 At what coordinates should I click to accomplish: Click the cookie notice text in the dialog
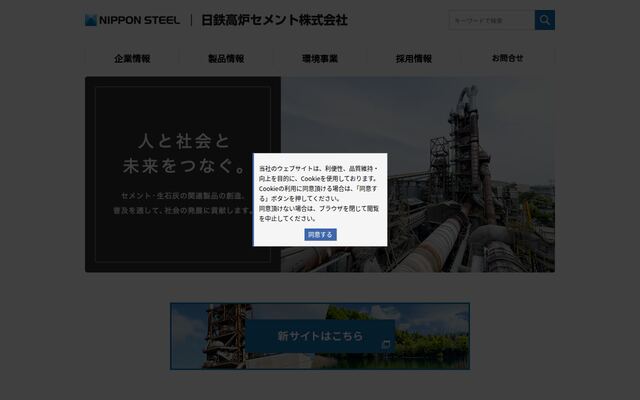click(319, 193)
